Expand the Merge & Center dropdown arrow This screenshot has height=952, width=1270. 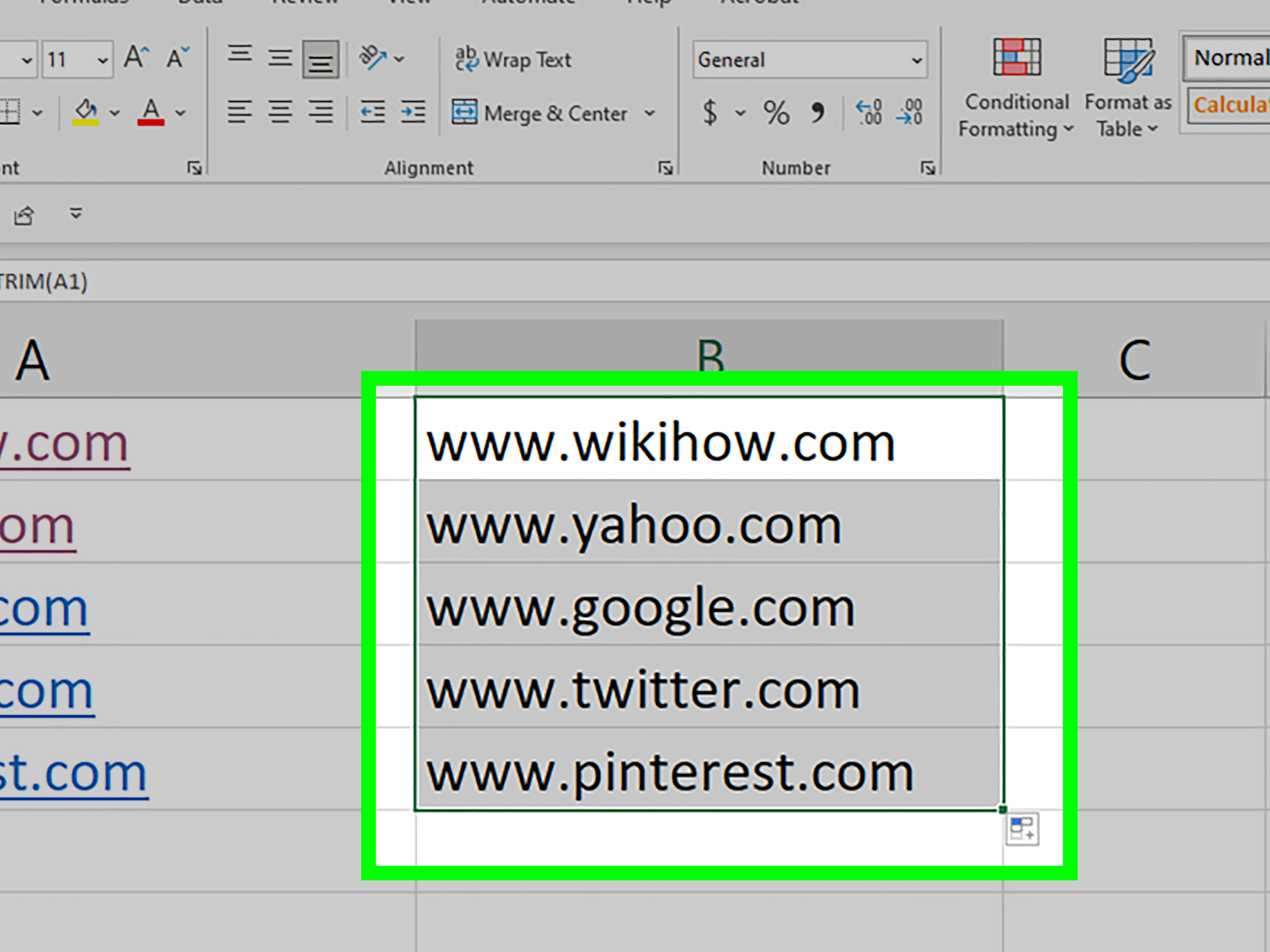649,113
